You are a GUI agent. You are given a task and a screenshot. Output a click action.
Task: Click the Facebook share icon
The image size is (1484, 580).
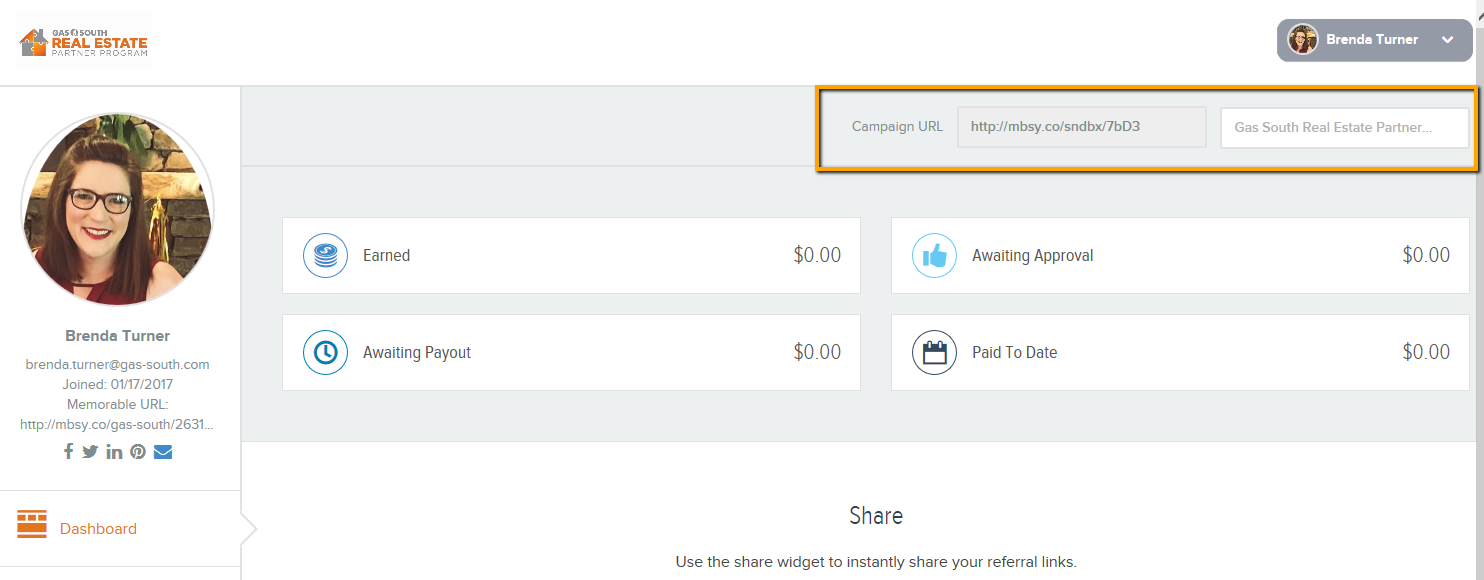click(x=68, y=451)
